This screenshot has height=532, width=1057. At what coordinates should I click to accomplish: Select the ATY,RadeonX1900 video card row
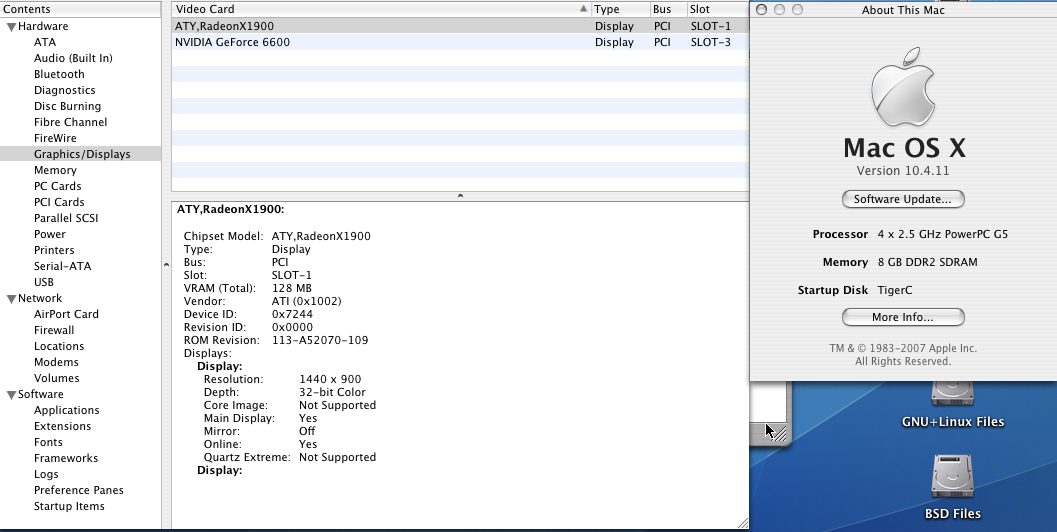[x=460, y=26]
